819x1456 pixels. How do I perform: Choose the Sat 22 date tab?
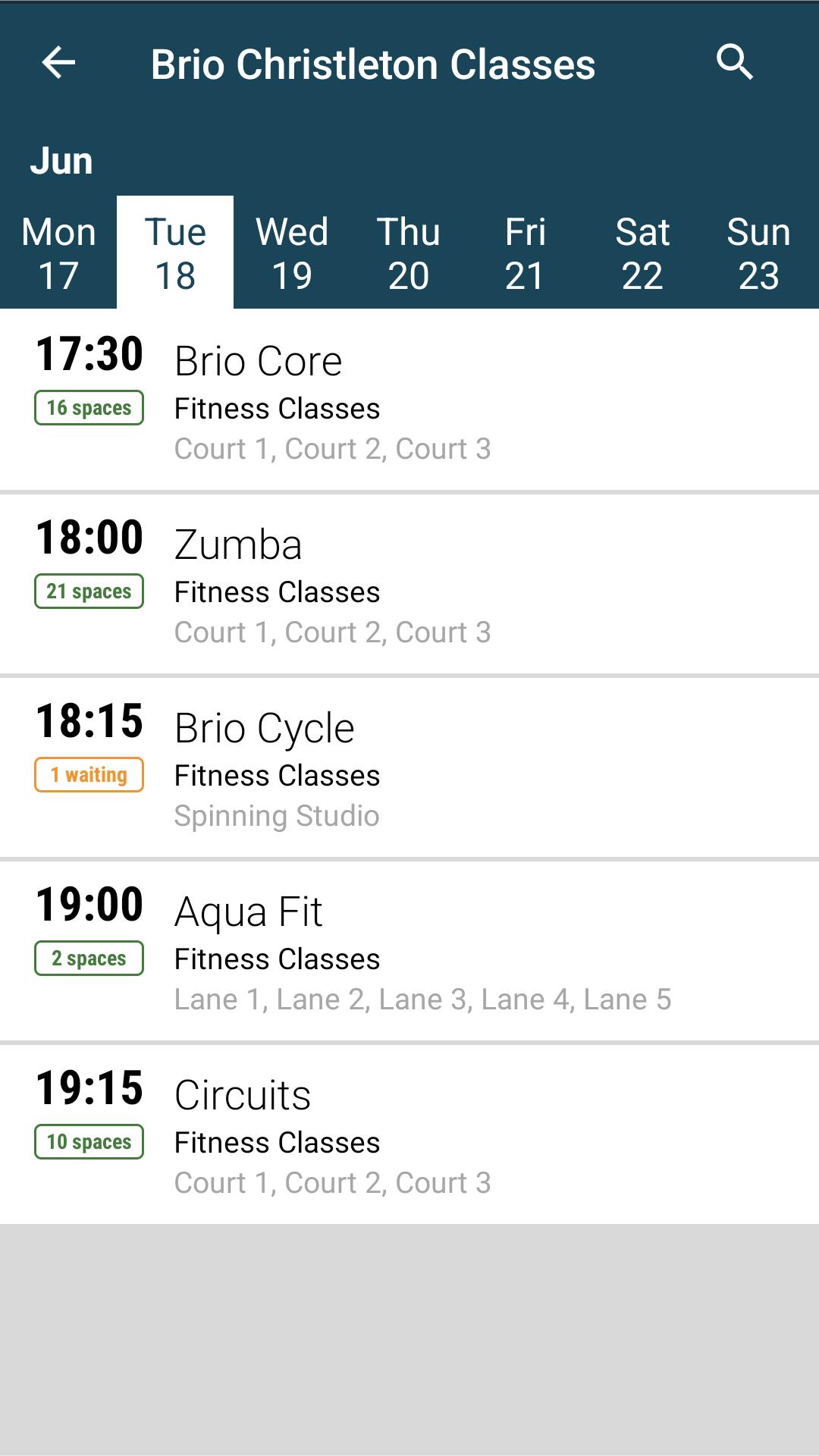click(x=642, y=253)
